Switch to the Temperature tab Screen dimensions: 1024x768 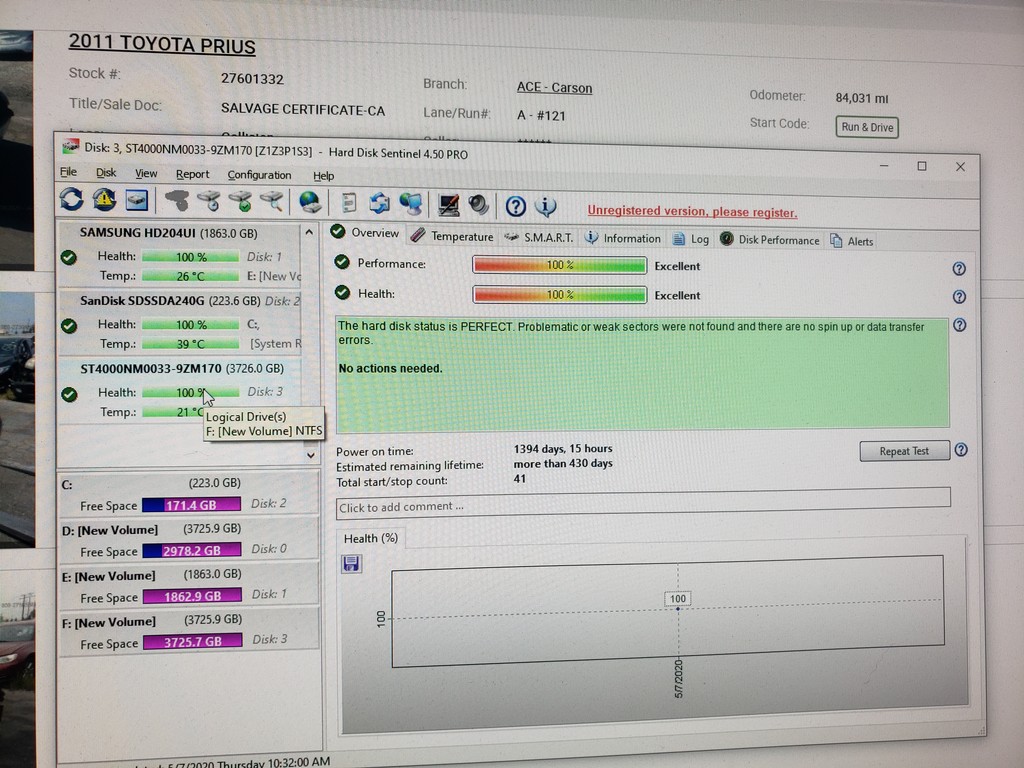[453, 236]
